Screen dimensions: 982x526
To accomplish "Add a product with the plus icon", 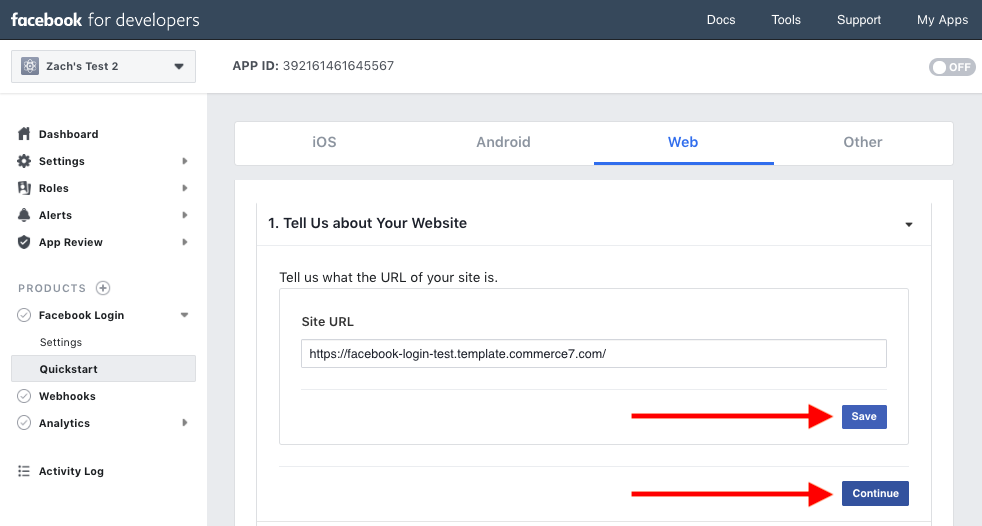I will pos(103,288).
